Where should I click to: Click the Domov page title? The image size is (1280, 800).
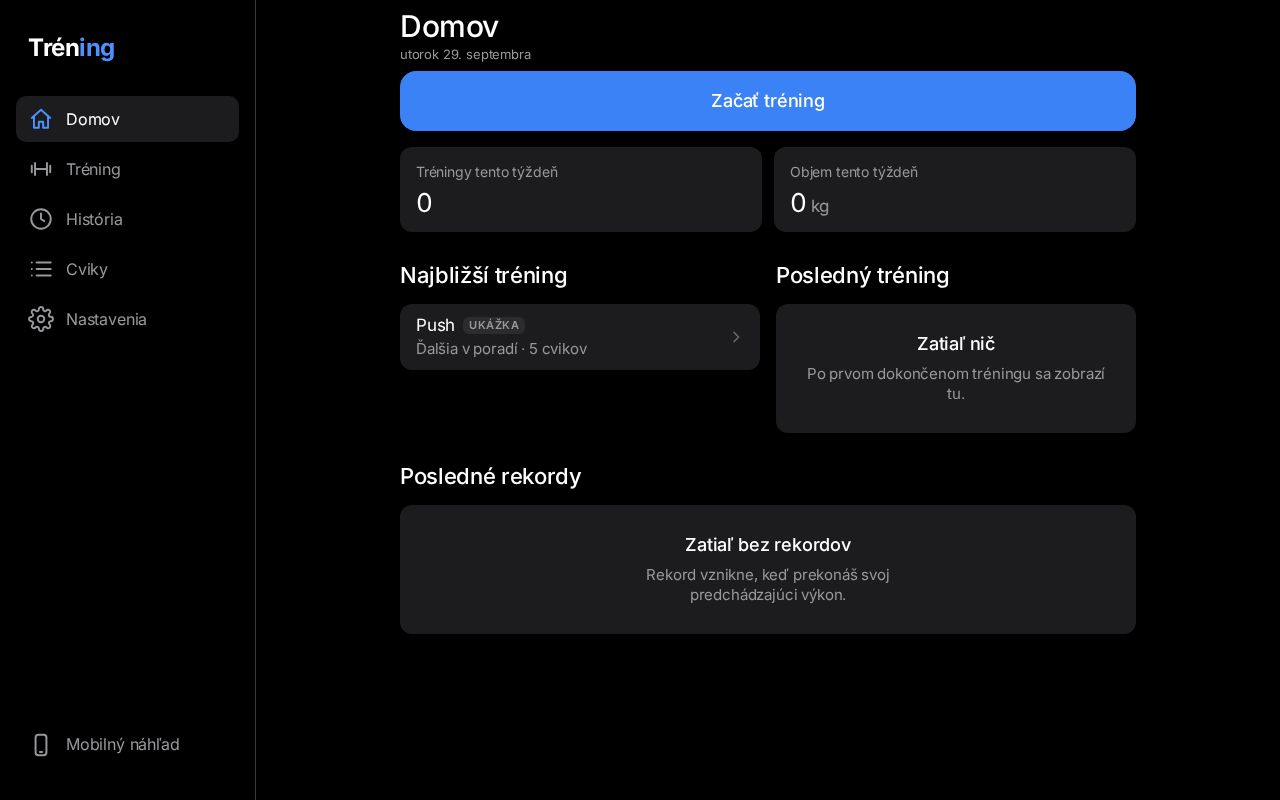point(449,26)
